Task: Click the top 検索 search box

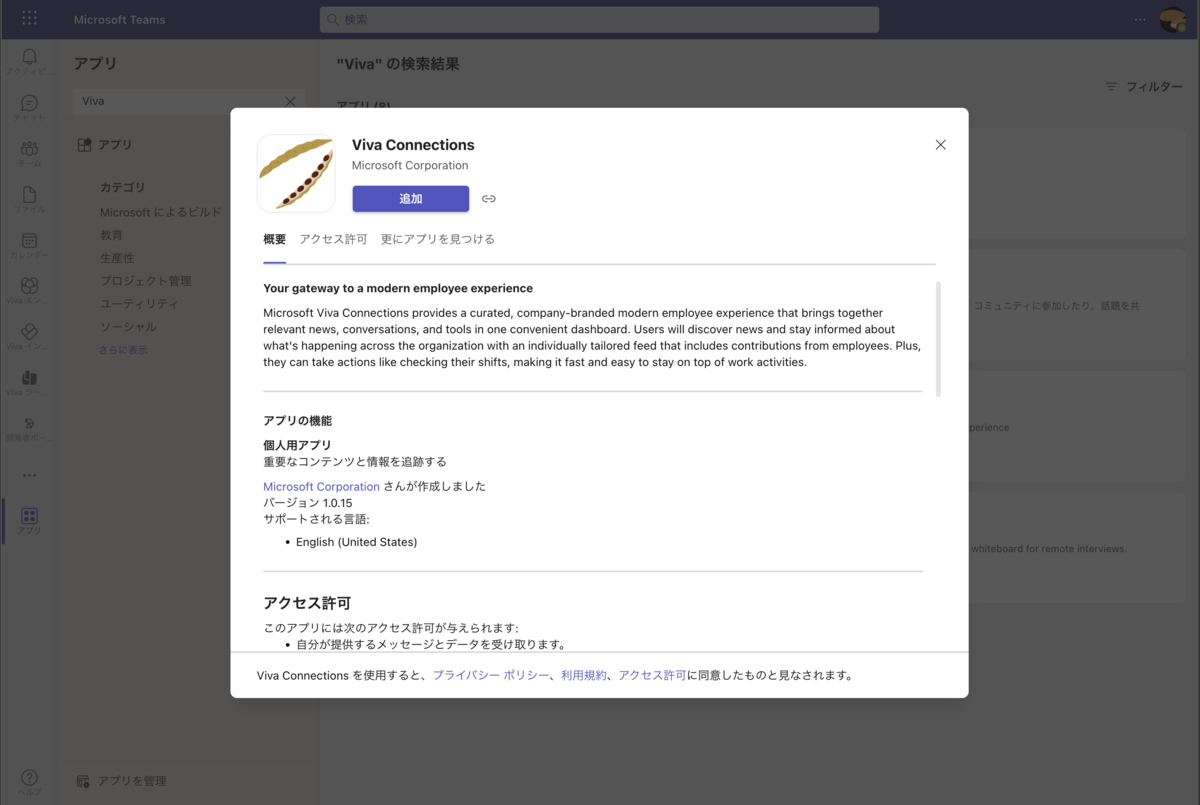Action: 600,19
